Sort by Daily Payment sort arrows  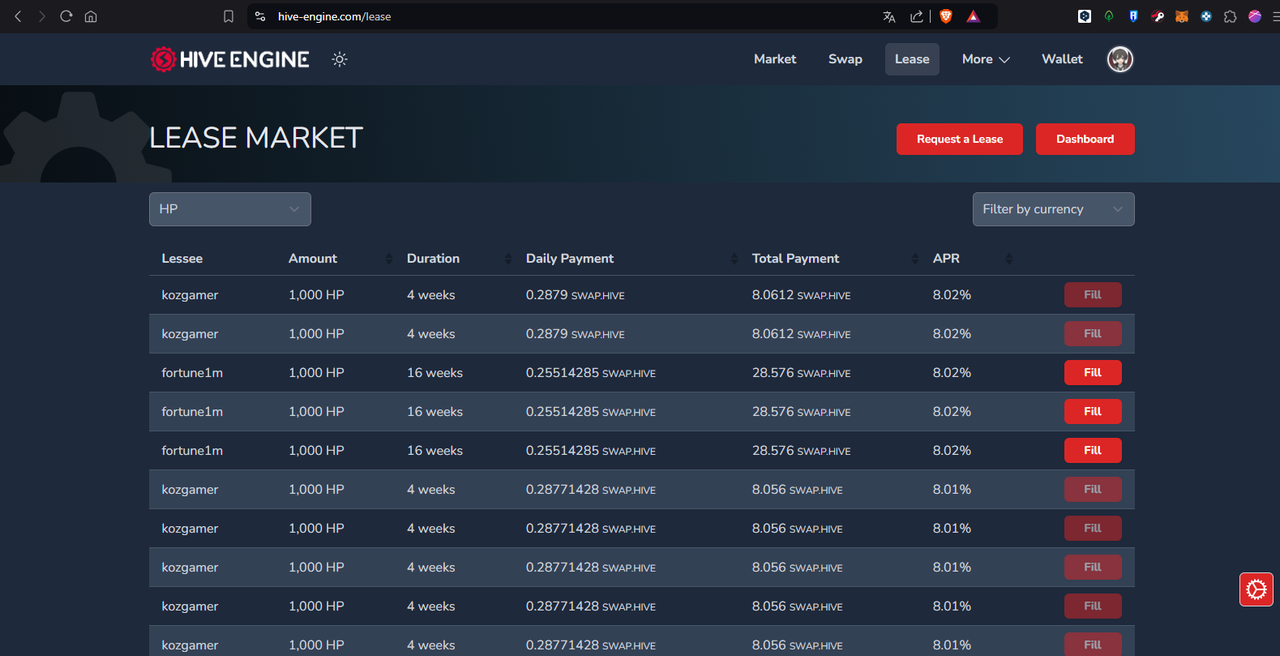(x=735, y=259)
